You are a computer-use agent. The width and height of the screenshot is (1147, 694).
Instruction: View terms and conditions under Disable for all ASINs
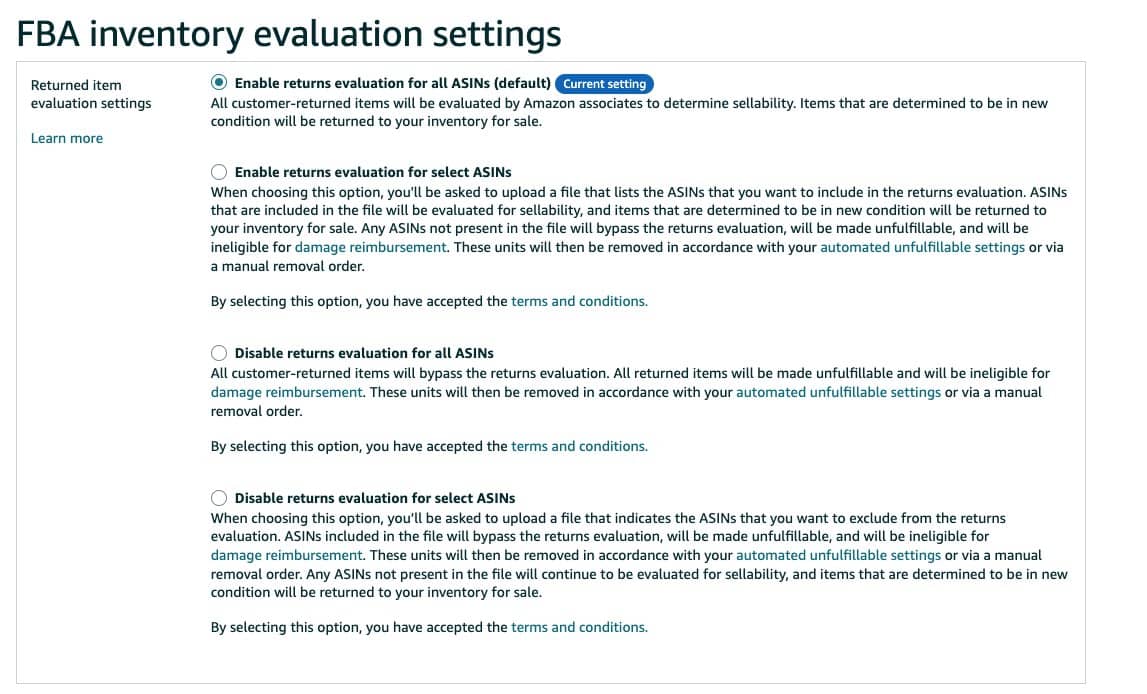(x=579, y=446)
